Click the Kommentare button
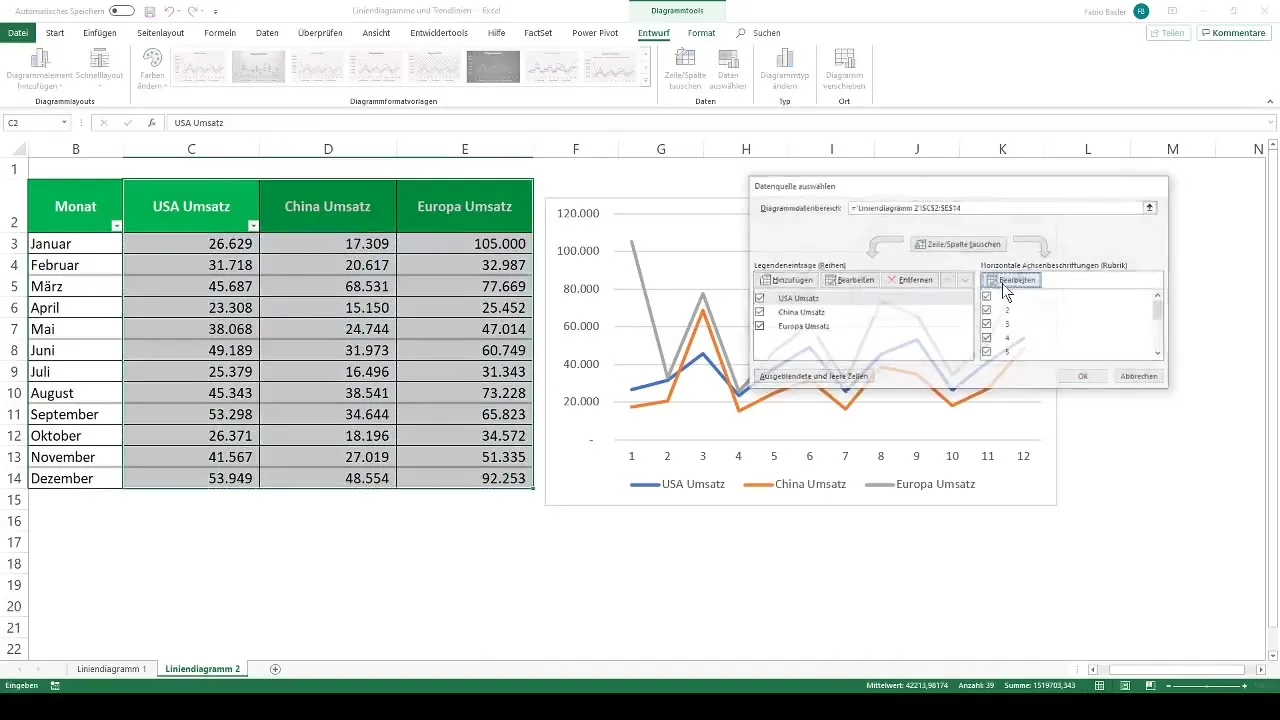 tap(1233, 33)
